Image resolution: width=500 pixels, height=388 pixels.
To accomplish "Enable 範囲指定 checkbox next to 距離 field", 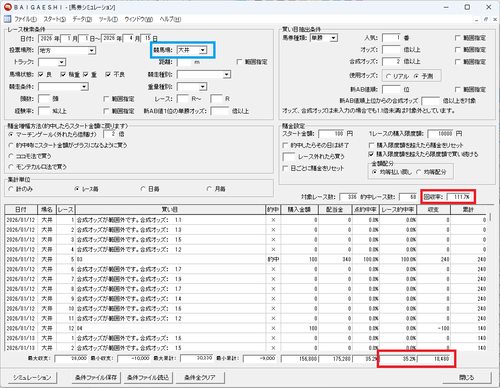I will 239,62.
